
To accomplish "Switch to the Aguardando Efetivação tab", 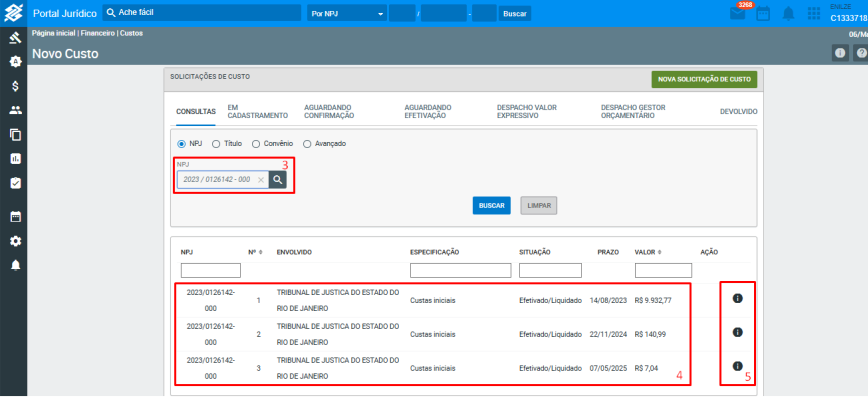I will 428,111.
